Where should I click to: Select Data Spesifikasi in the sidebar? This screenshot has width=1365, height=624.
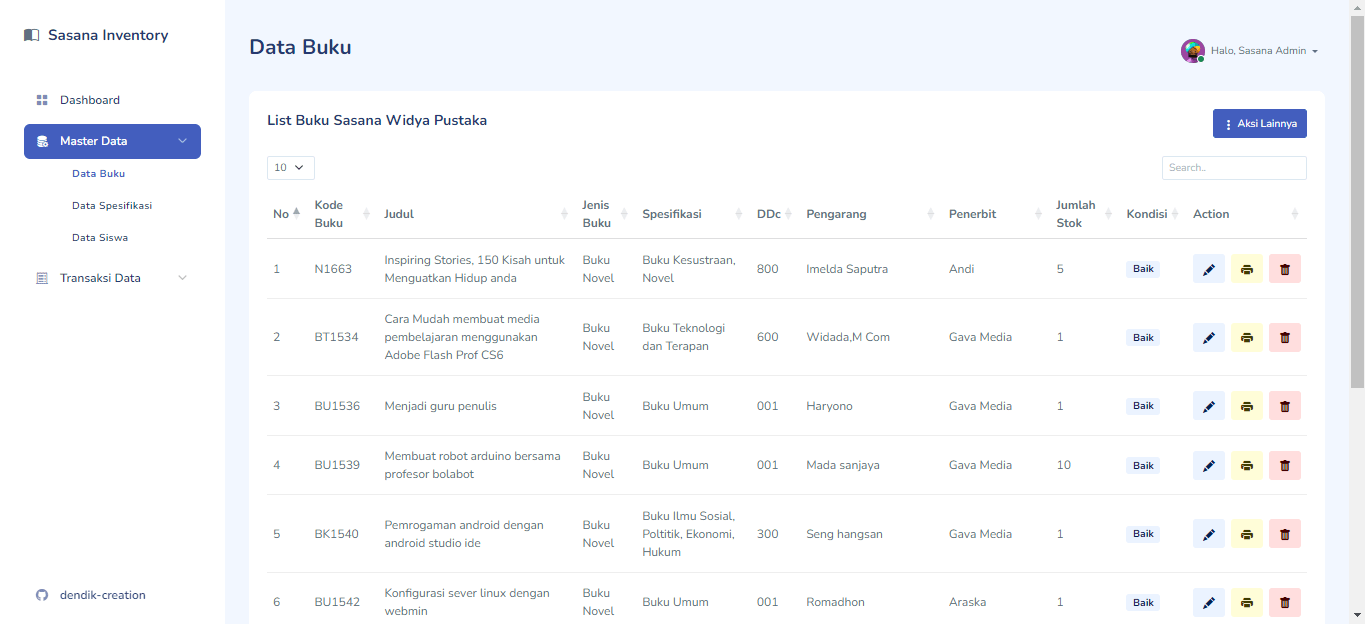[x=112, y=206]
